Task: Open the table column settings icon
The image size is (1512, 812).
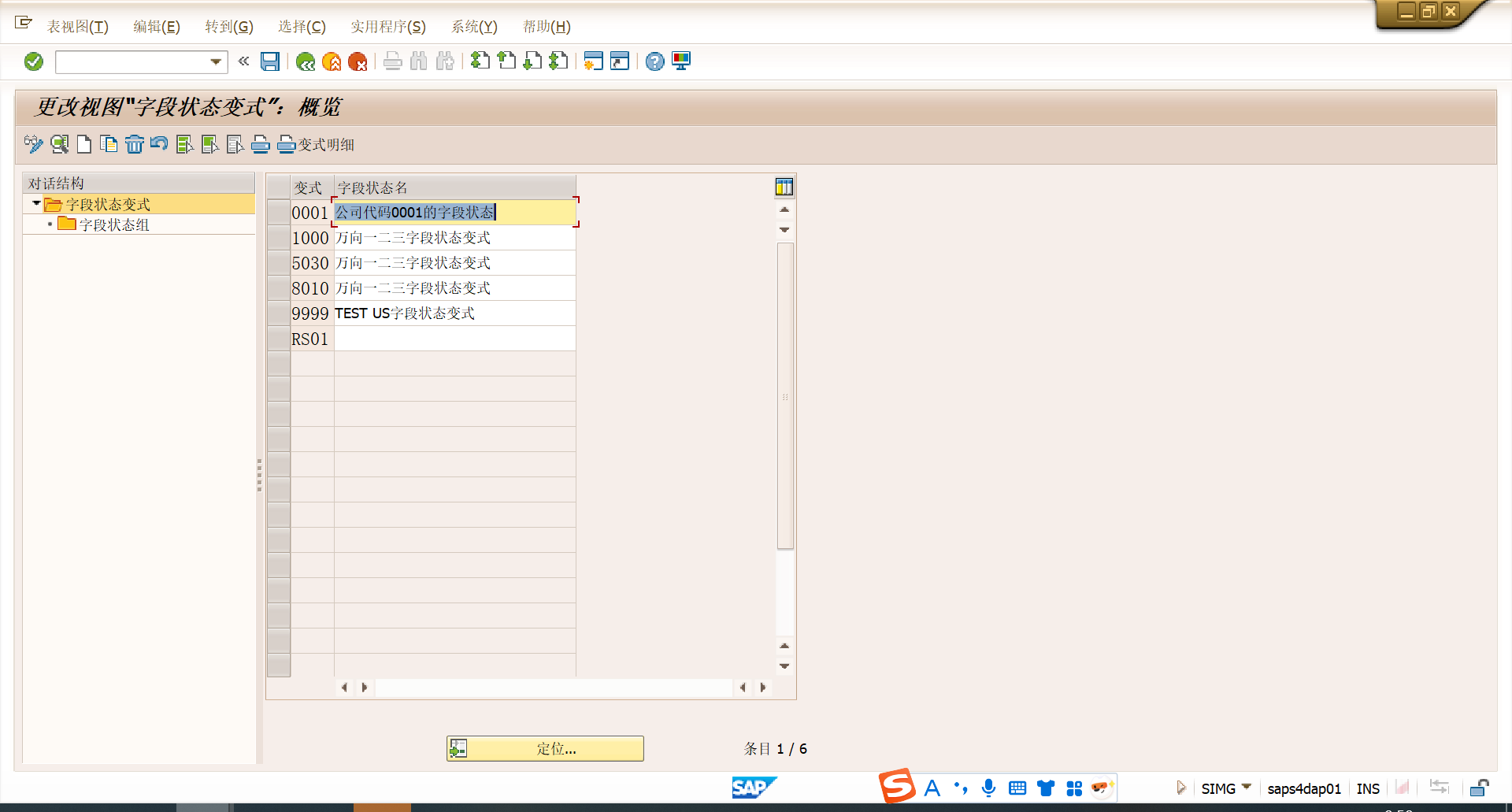Action: 784,187
